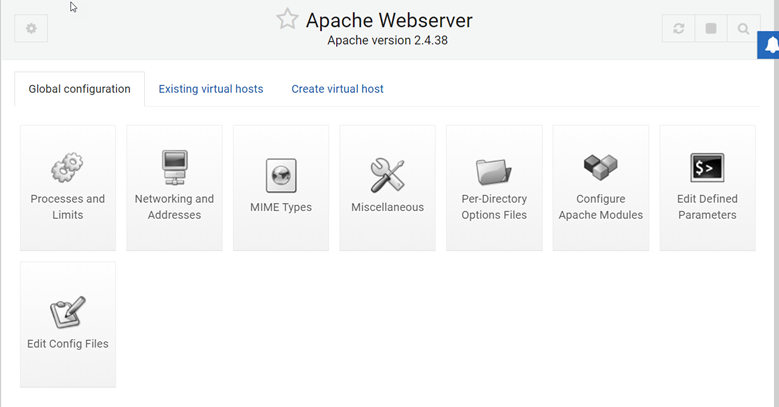779x407 pixels.
Task: Open Networking and Addresses computer icon
Action: pyautogui.click(x=174, y=166)
